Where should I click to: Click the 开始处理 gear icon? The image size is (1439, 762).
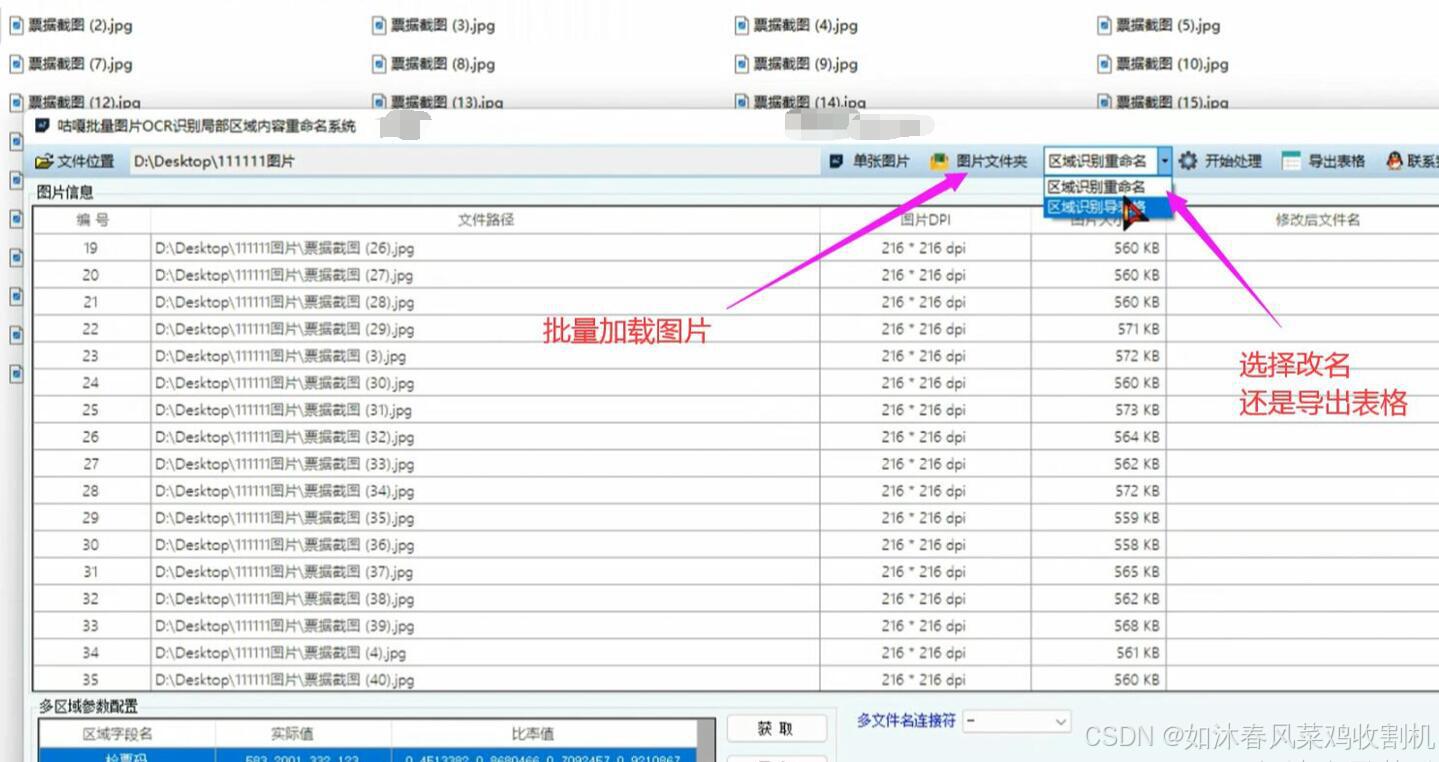click(1188, 161)
